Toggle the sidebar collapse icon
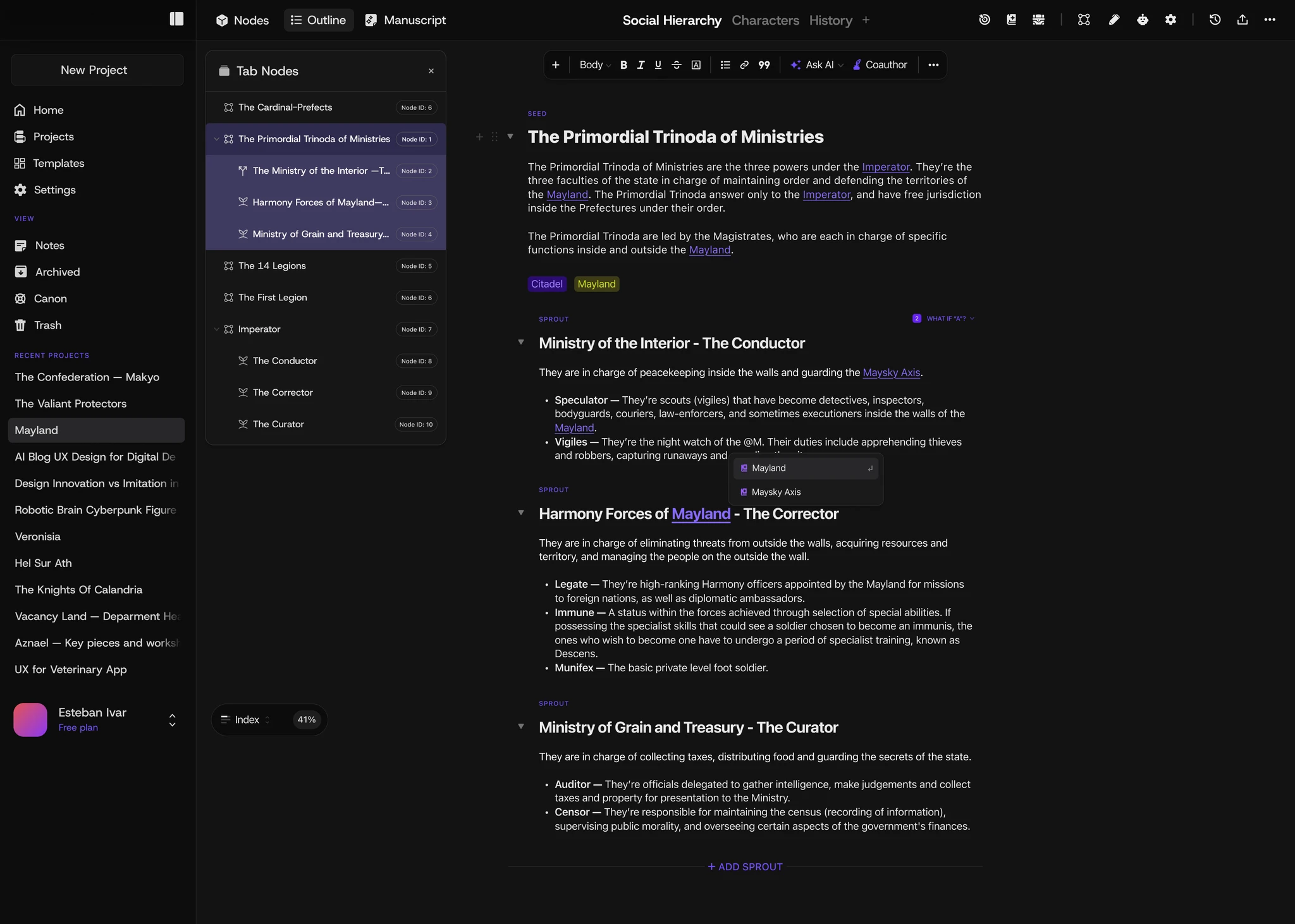Viewport: 1295px width, 924px height. [x=176, y=19]
